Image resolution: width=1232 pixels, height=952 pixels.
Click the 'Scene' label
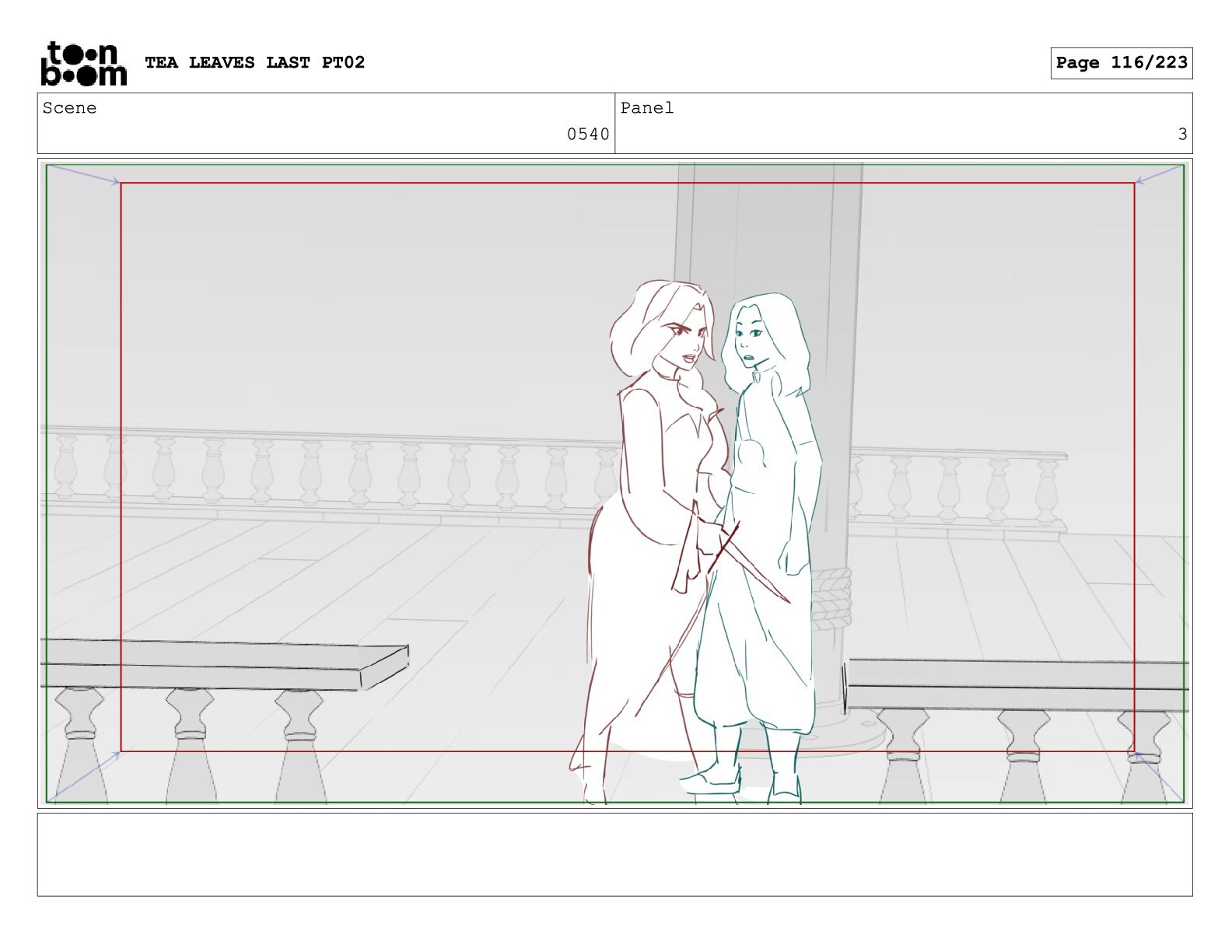(x=70, y=108)
